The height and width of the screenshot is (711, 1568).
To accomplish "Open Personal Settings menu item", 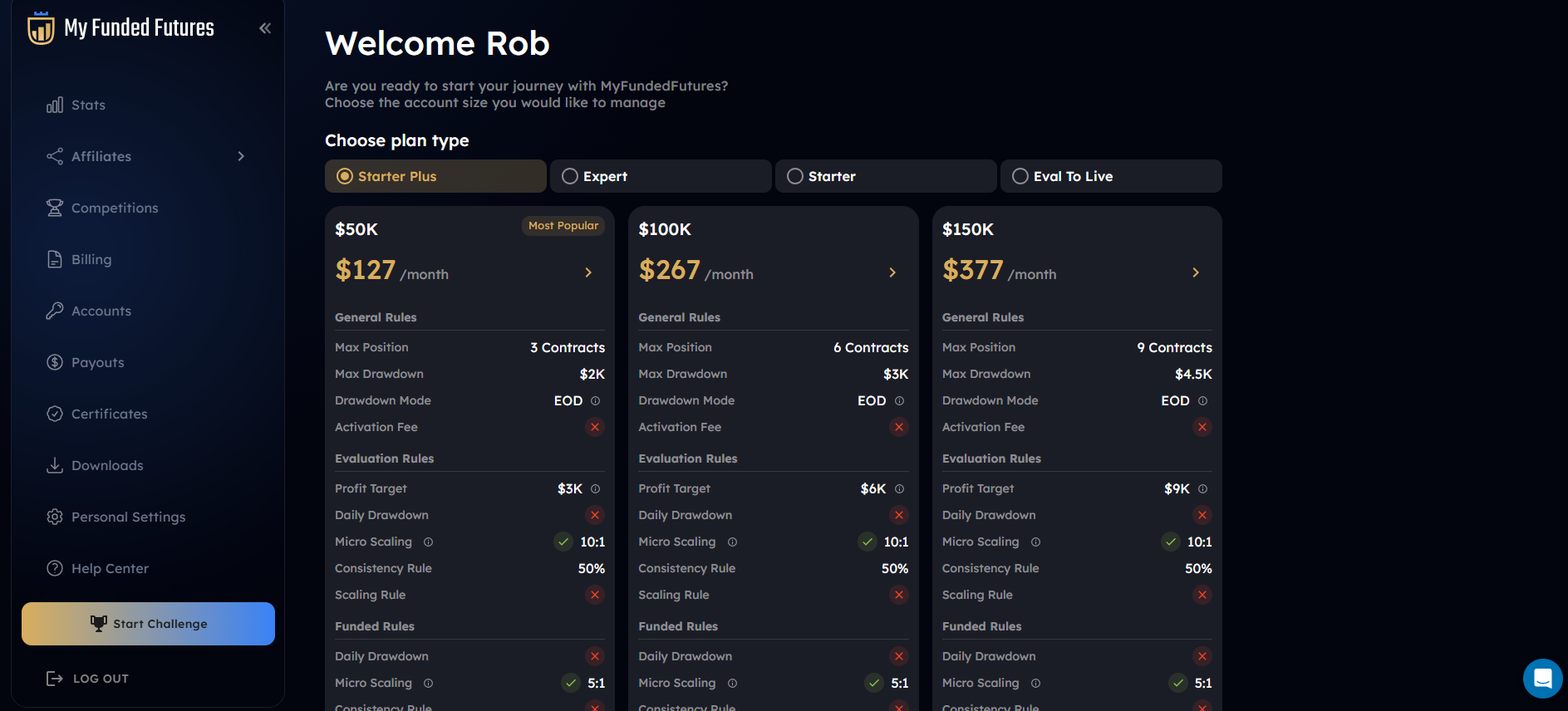I will tap(128, 517).
